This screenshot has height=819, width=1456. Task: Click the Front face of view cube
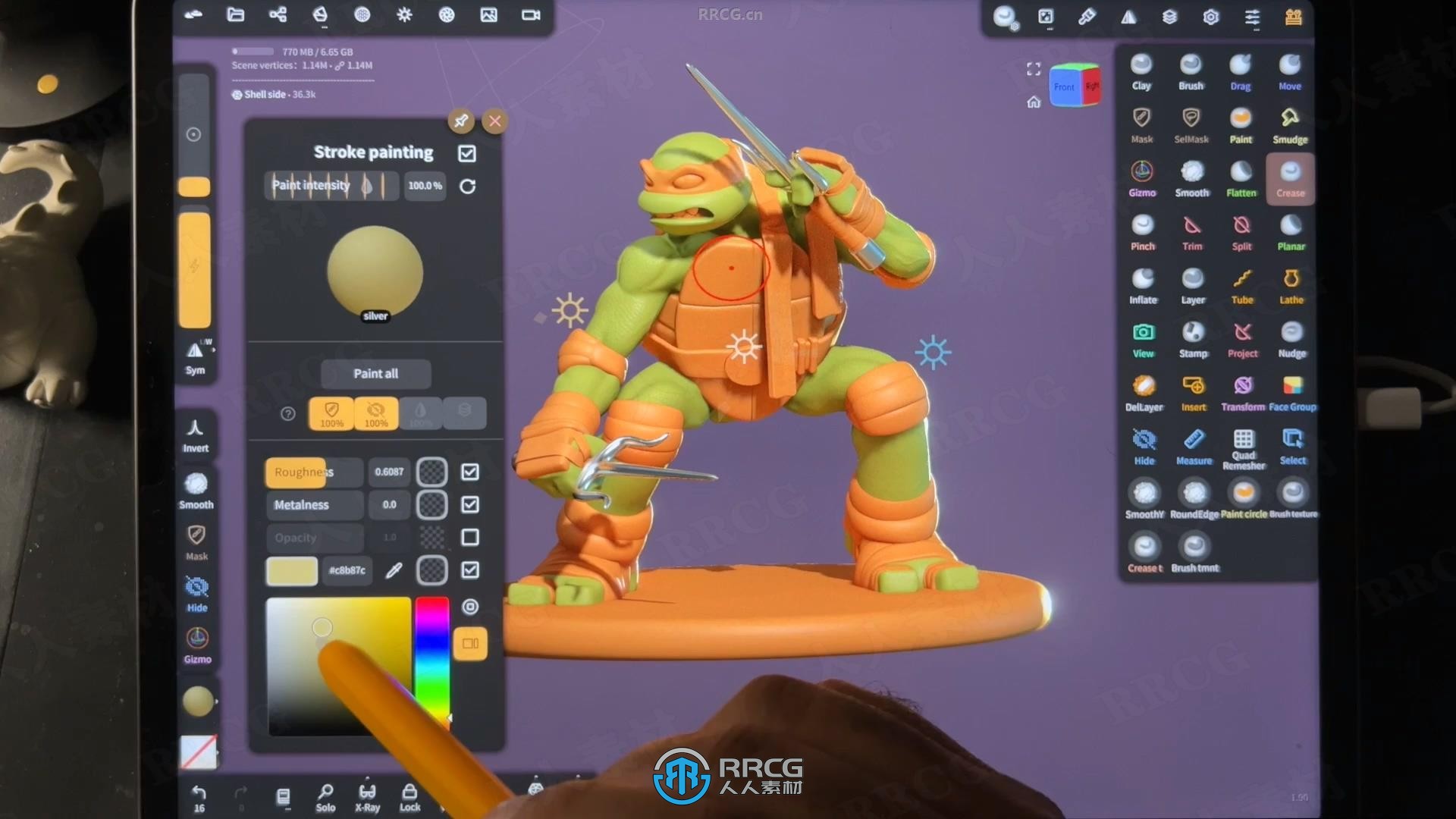pyautogui.click(x=1063, y=87)
